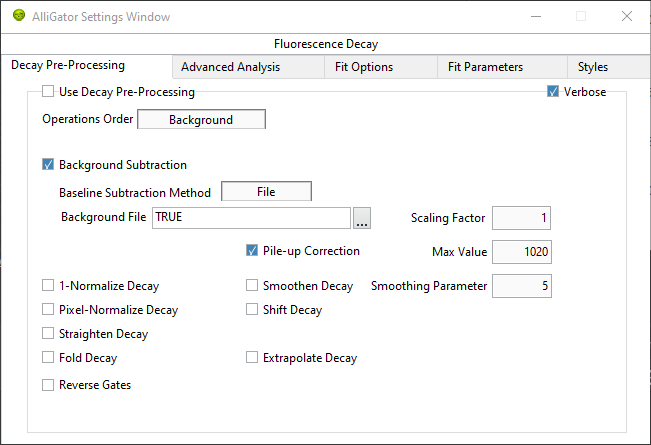651x445 pixels.
Task: Enable Use Decay Pre-Processing checkbox
Action: click(48, 91)
